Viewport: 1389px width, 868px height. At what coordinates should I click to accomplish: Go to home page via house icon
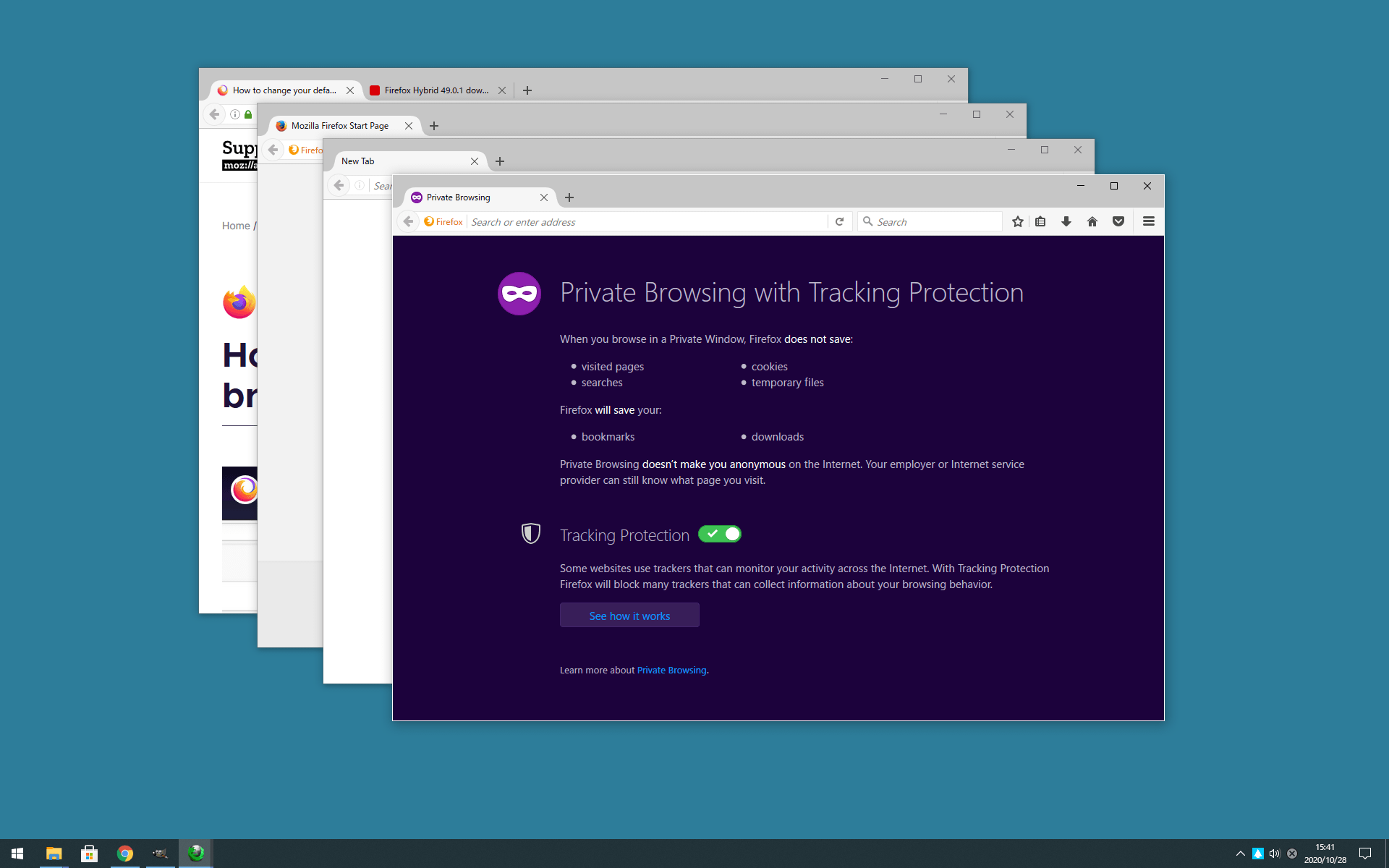click(1092, 222)
